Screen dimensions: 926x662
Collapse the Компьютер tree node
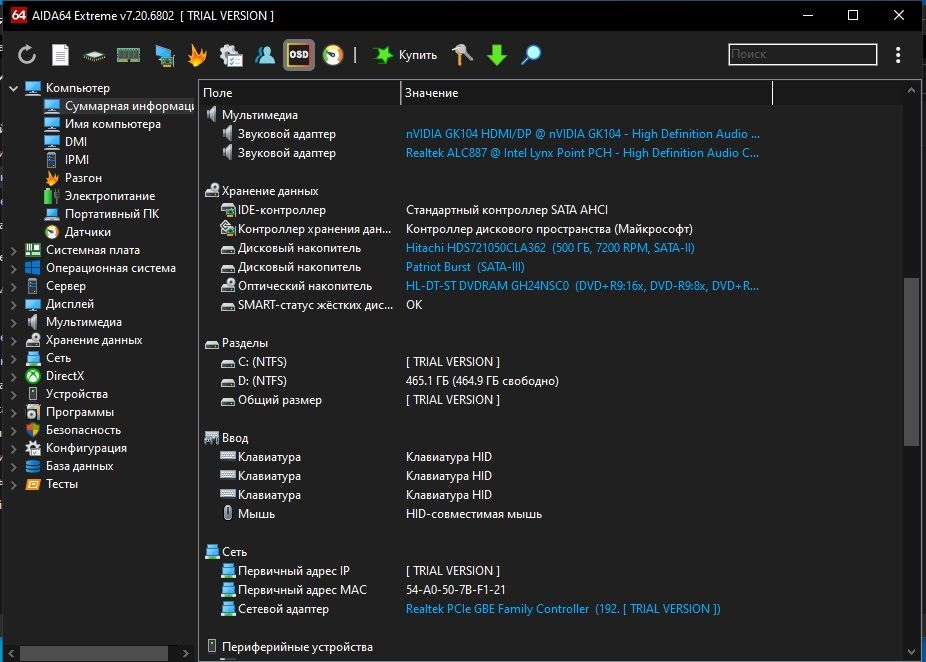click(x=14, y=88)
